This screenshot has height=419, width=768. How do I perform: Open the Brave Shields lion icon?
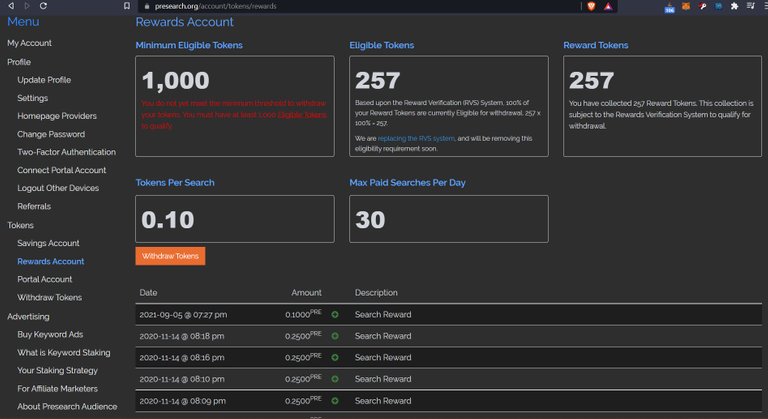pos(591,6)
